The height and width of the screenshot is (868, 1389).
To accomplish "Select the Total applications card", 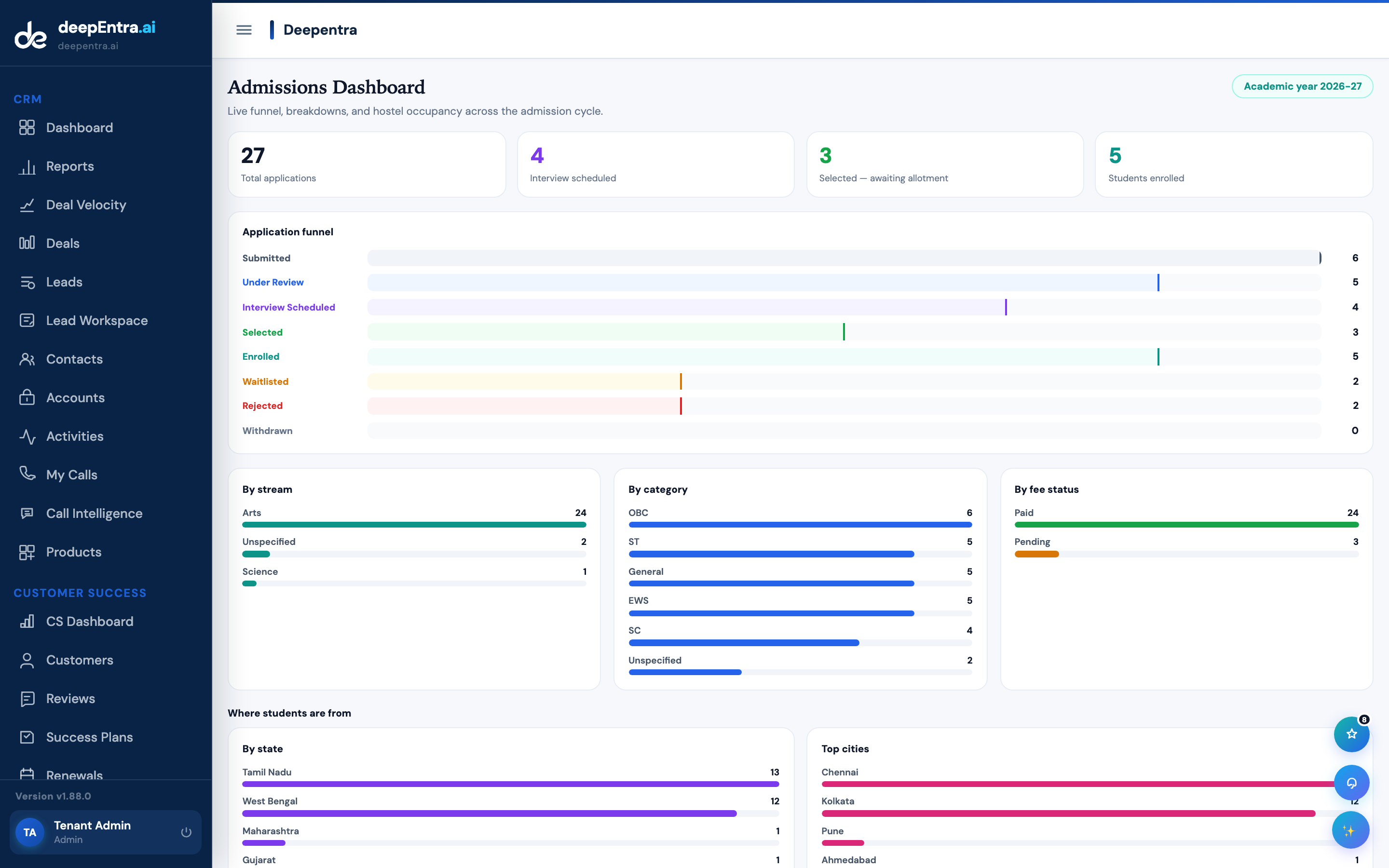I will pos(367,164).
